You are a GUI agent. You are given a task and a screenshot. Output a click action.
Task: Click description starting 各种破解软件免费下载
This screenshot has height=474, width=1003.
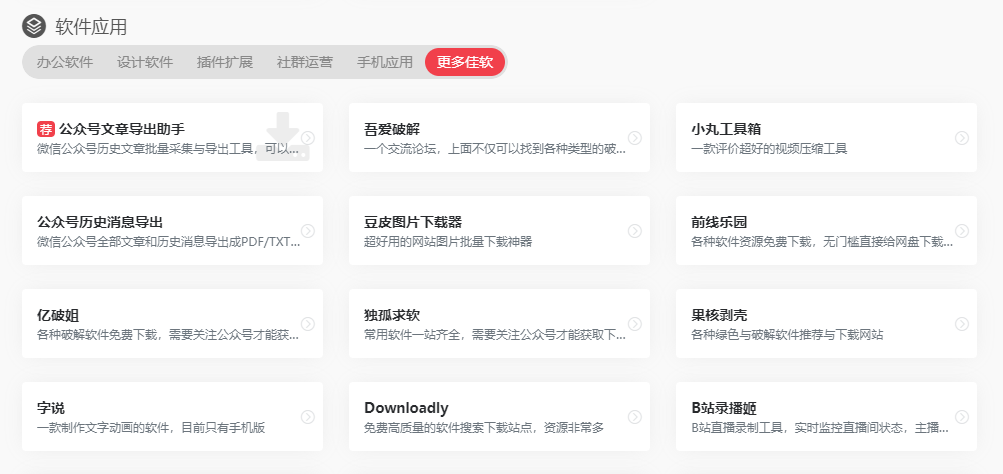(x=168, y=335)
